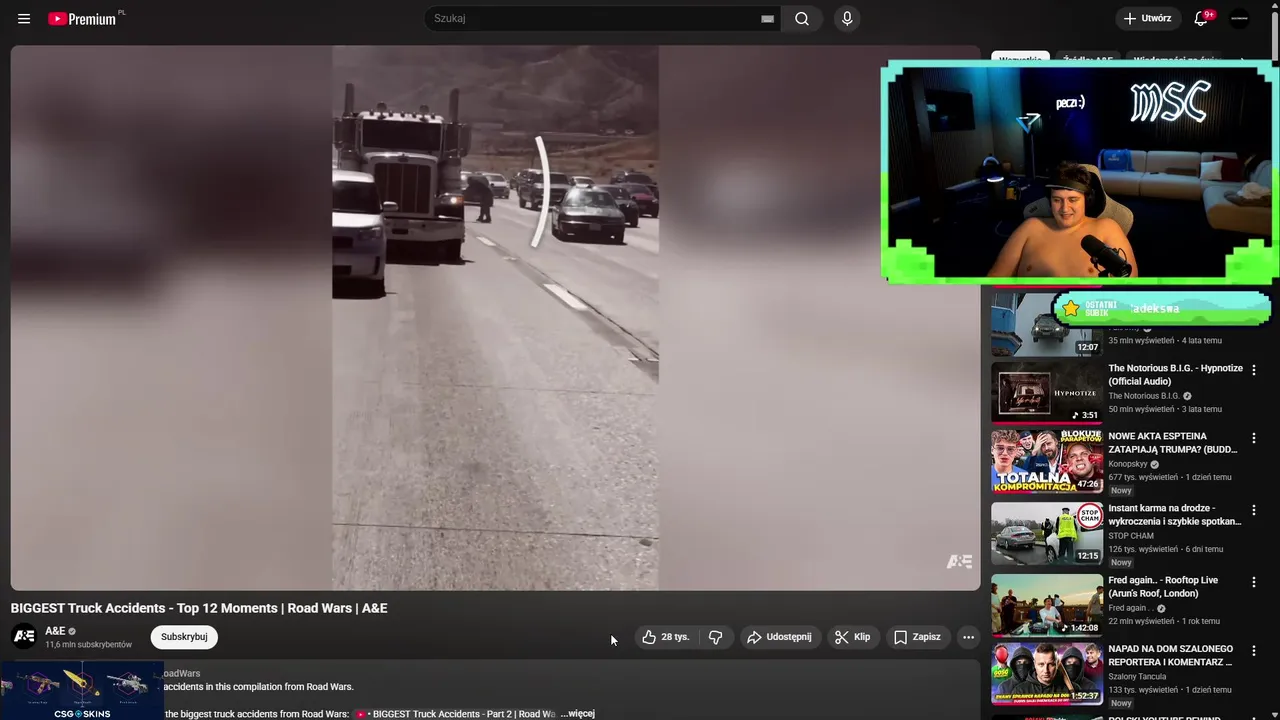Dislike the video with thumbs-down
The width and height of the screenshot is (1280, 720).
click(x=716, y=637)
